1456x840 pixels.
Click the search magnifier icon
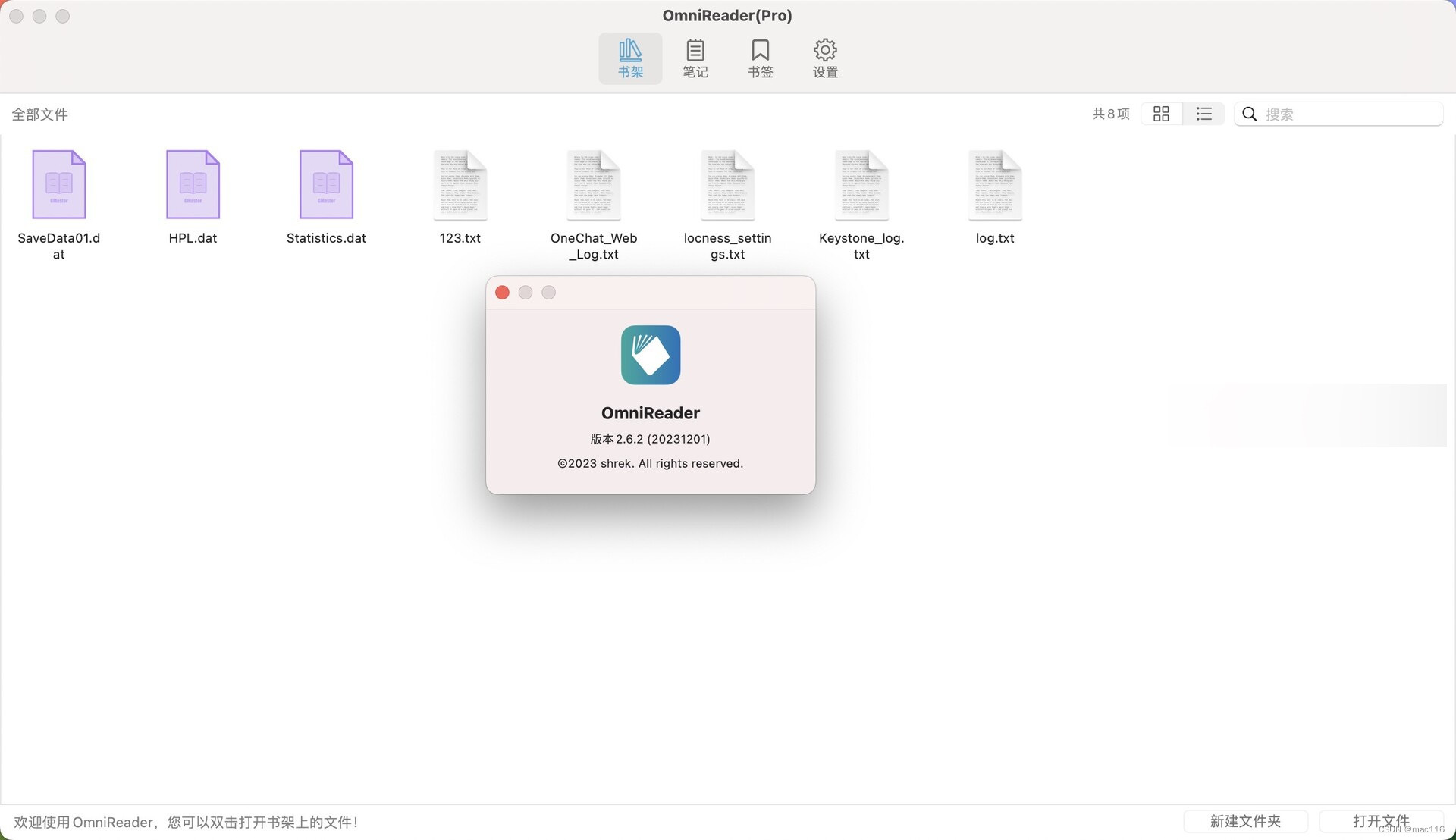click(x=1249, y=113)
